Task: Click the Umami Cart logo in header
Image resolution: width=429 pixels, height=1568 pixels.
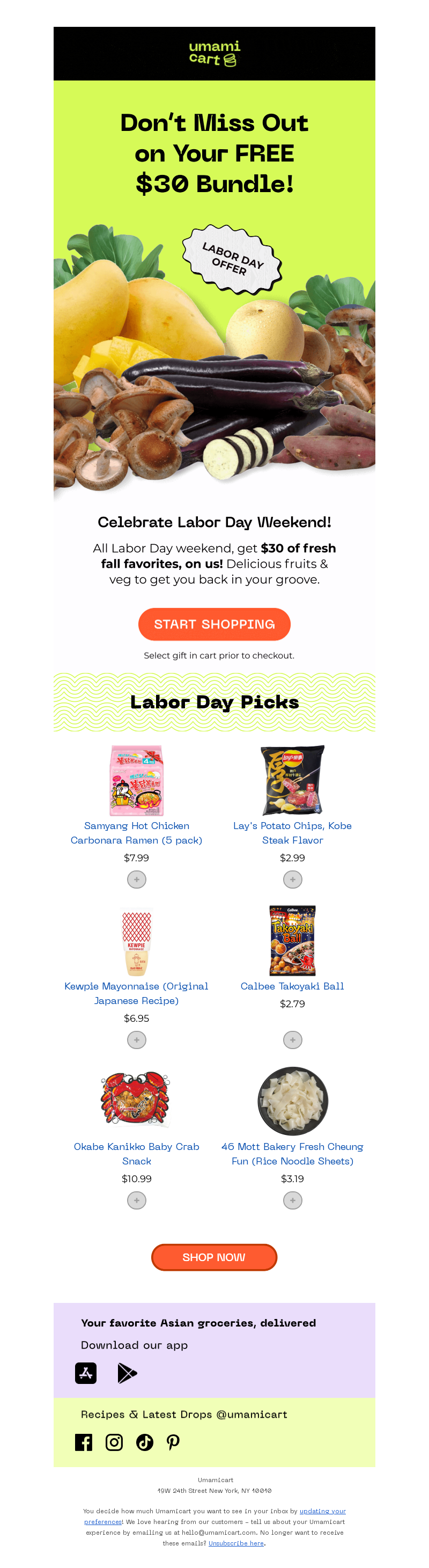Action: point(214,54)
